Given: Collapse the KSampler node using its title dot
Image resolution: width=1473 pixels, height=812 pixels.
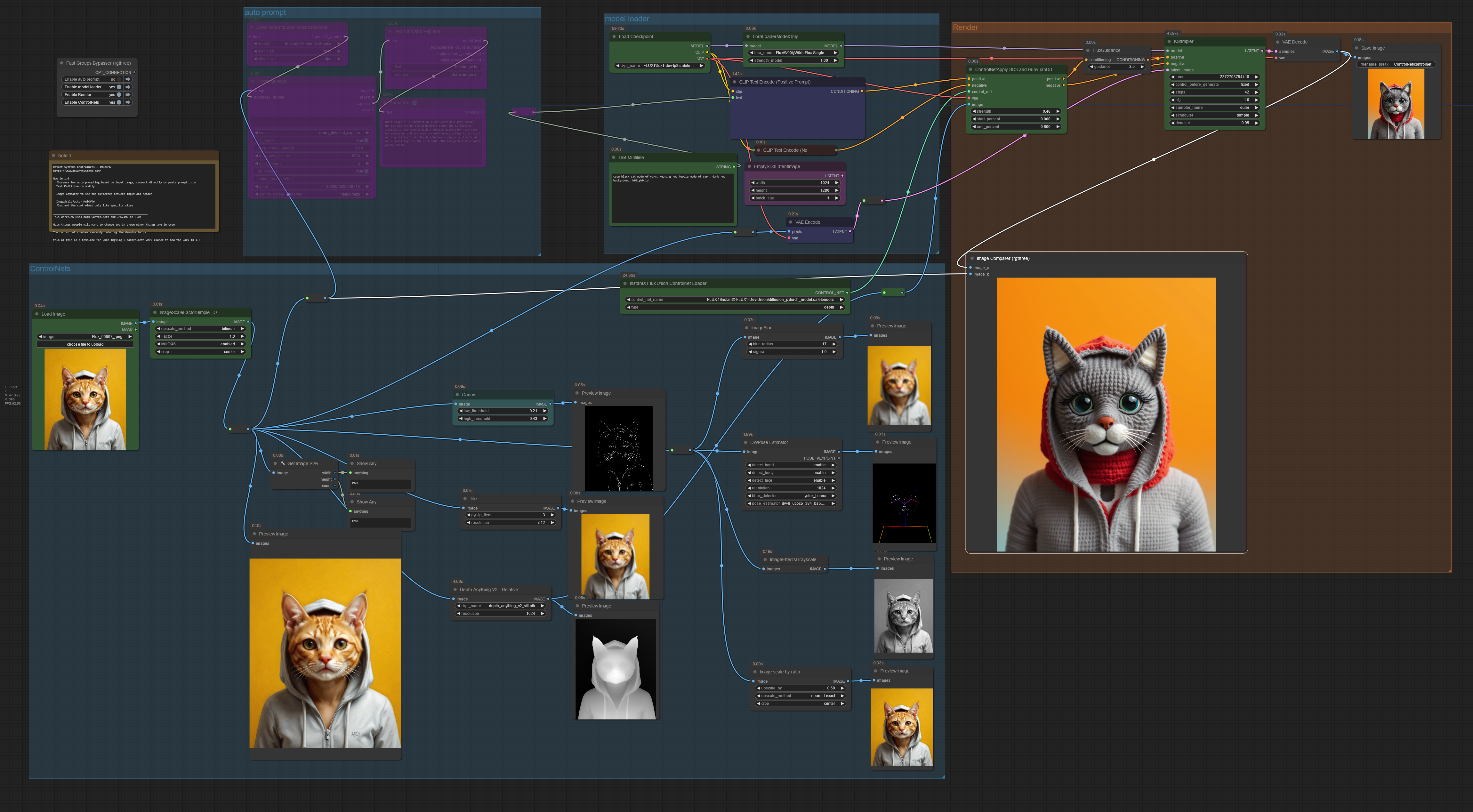Looking at the screenshot, I should (x=1169, y=41).
